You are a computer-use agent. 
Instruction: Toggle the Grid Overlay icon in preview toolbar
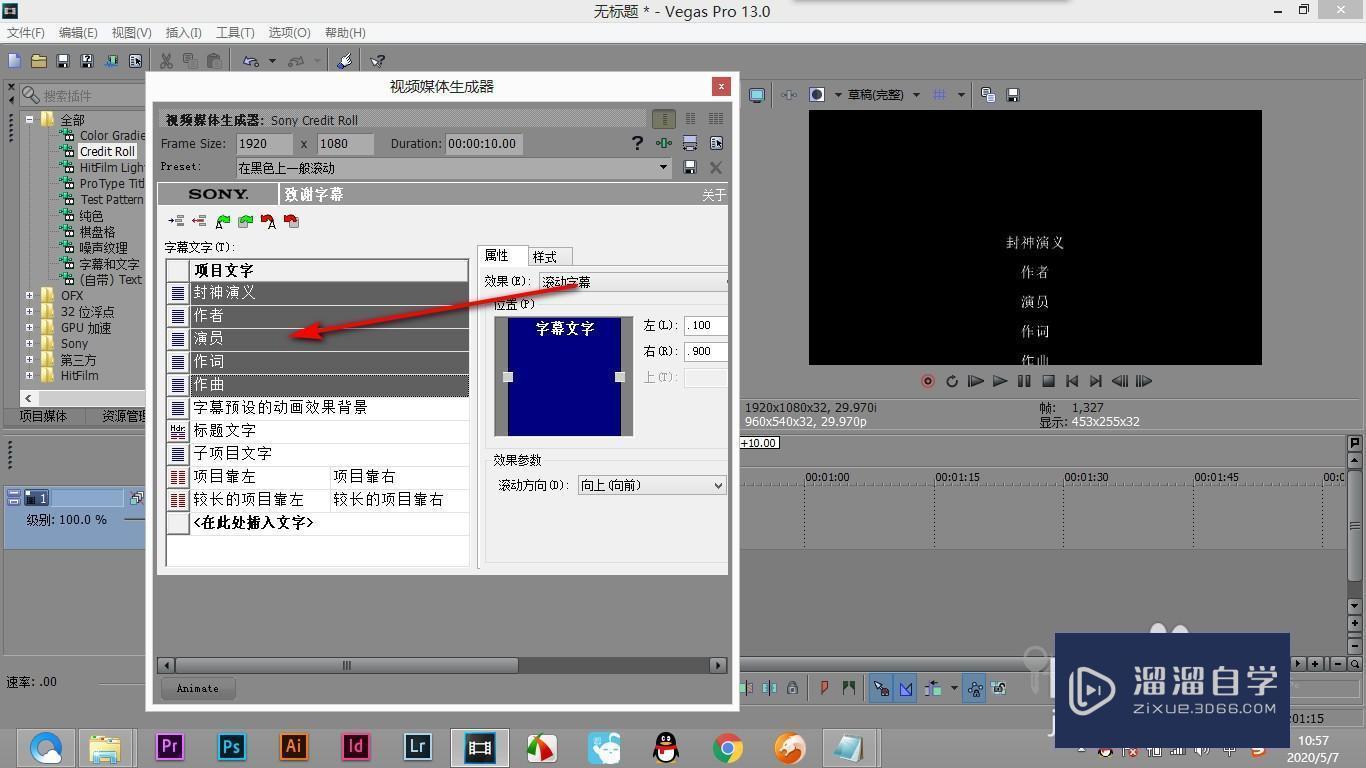tap(939, 94)
